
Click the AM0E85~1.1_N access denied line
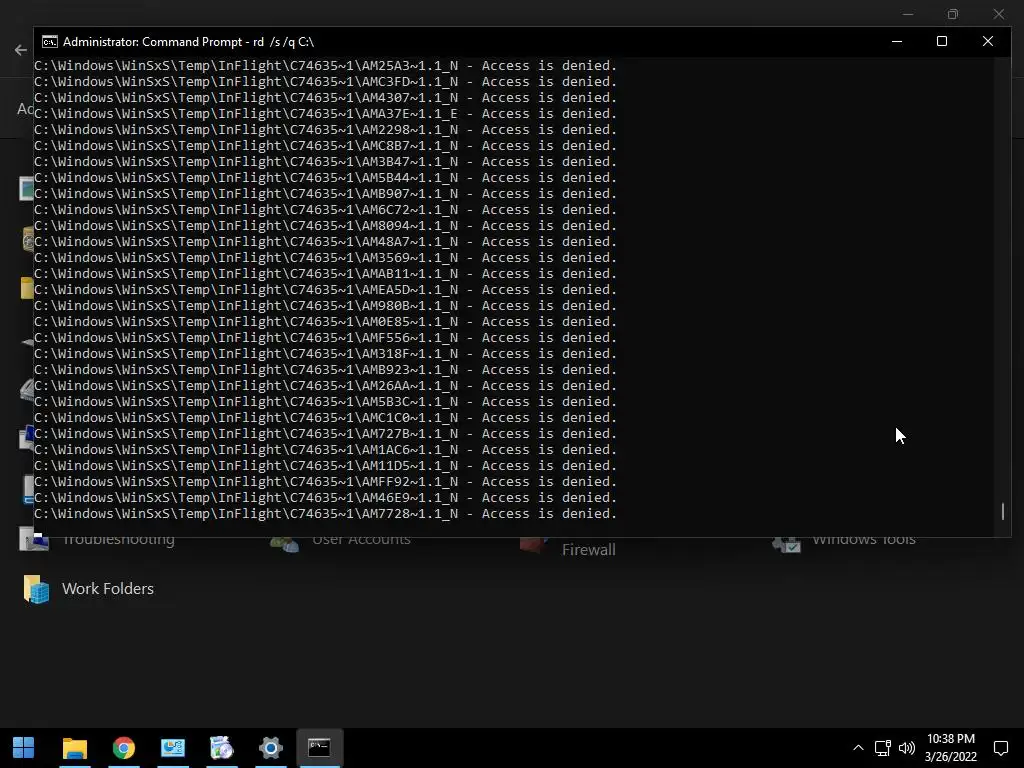click(x=325, y=321)
